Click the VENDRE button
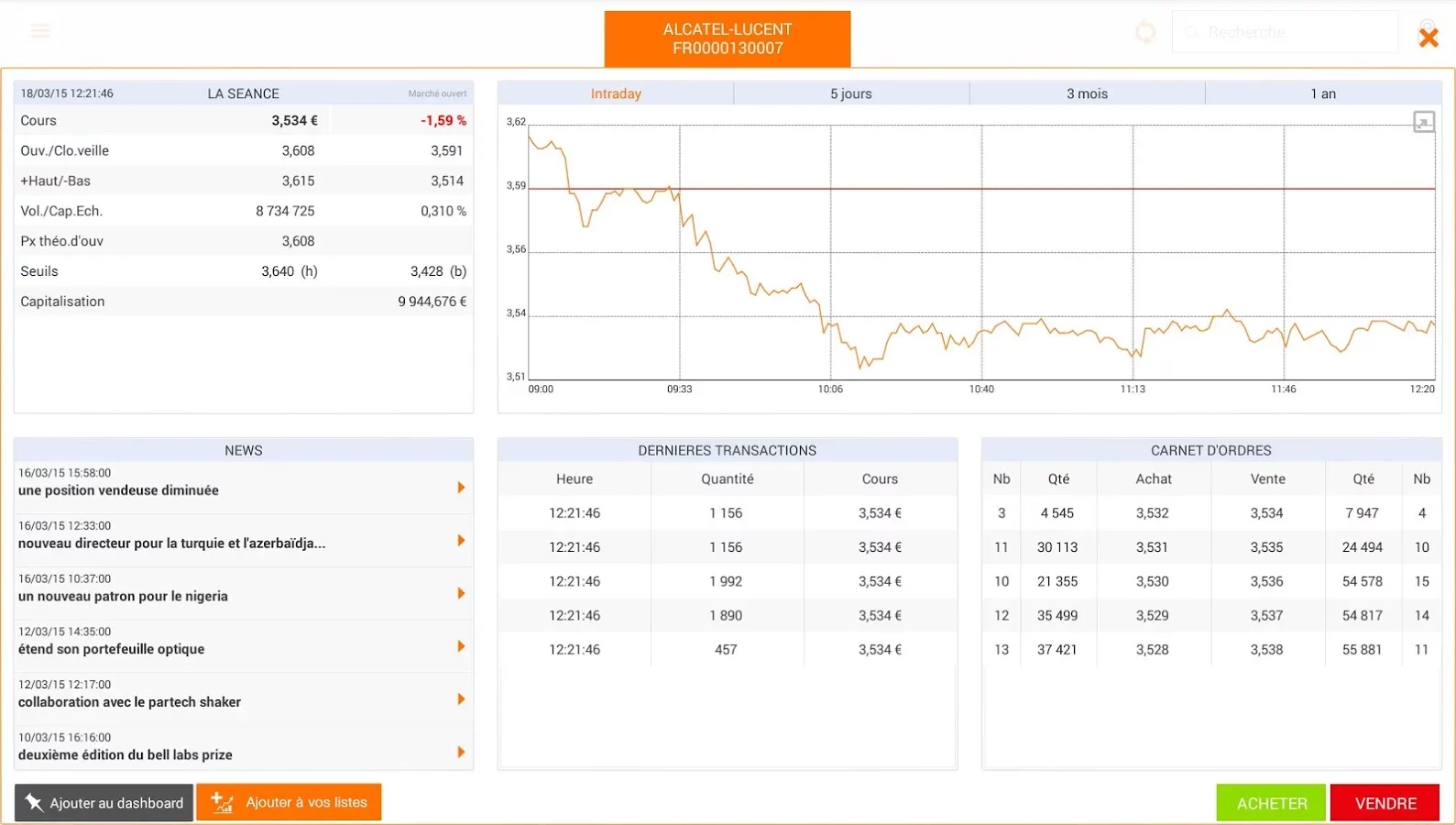This screenshot has height=825, width=1456. click(1385, 803)
